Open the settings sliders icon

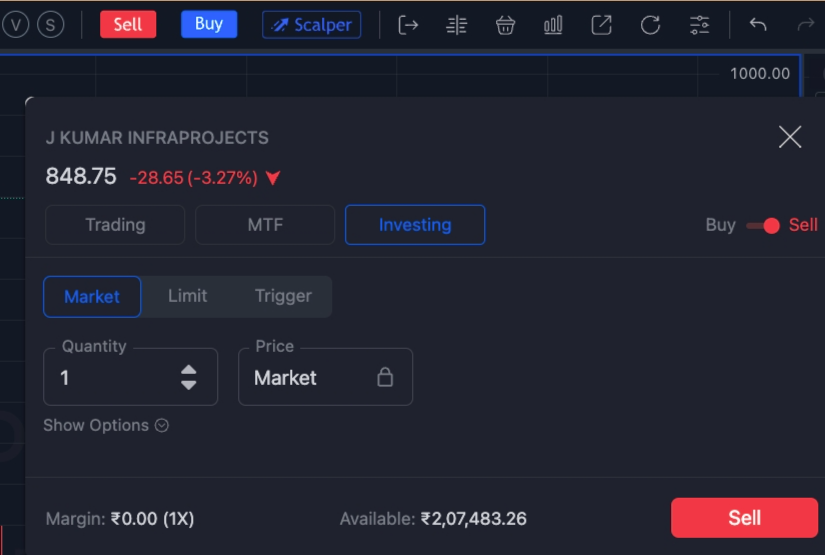[x=699, y=25]
